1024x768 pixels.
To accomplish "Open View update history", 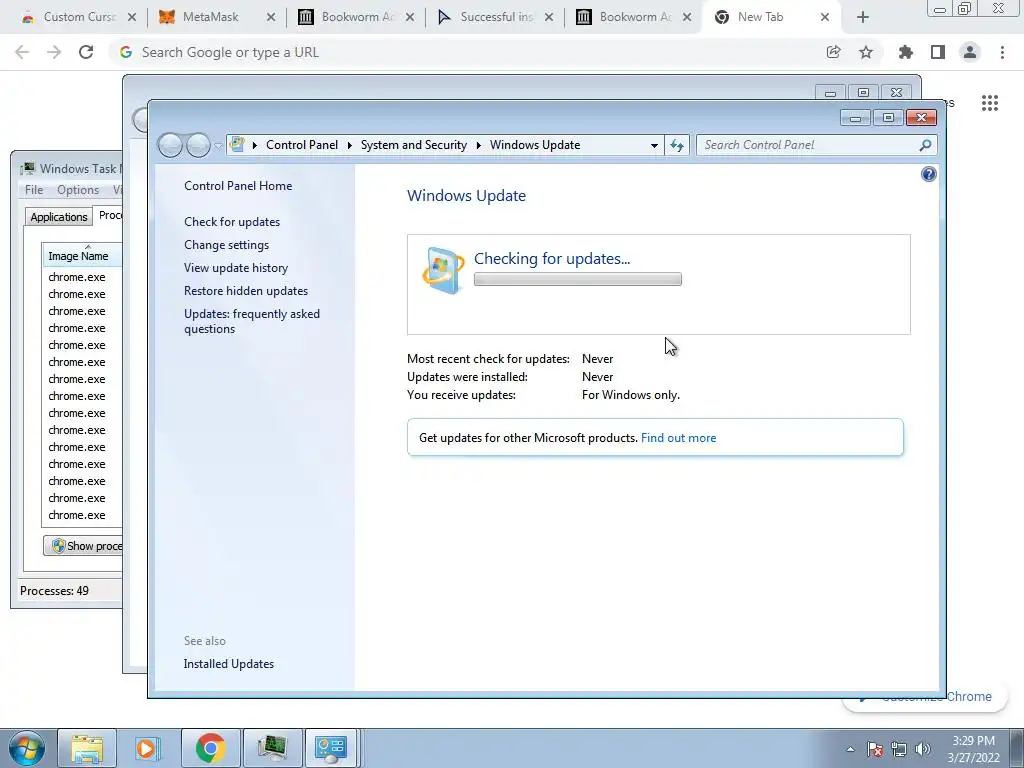I will tap(236, 268).
